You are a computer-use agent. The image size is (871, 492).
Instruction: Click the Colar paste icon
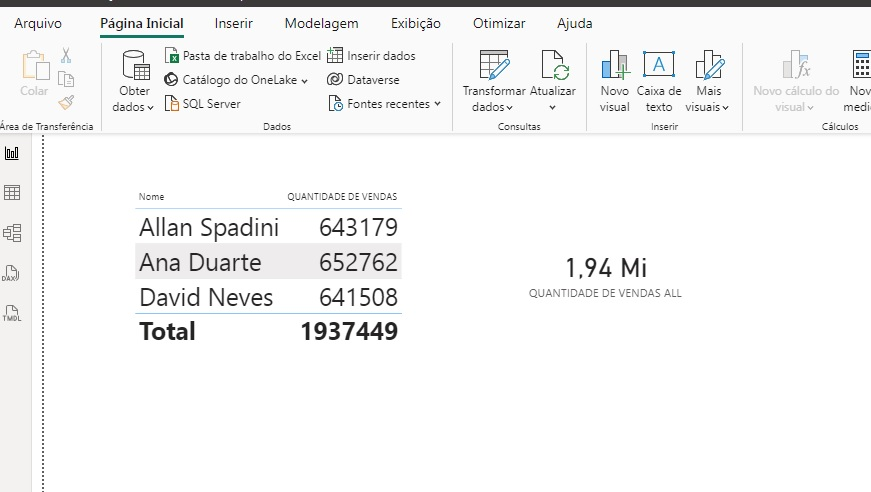35,66
